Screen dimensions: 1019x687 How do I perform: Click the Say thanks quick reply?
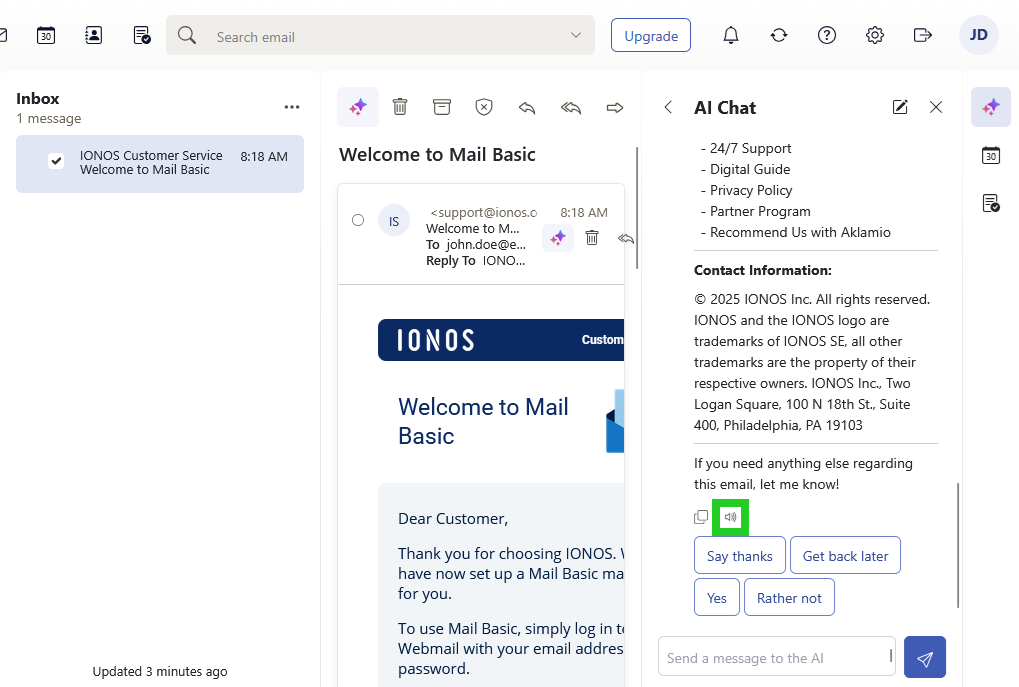(x=739, y=555)
